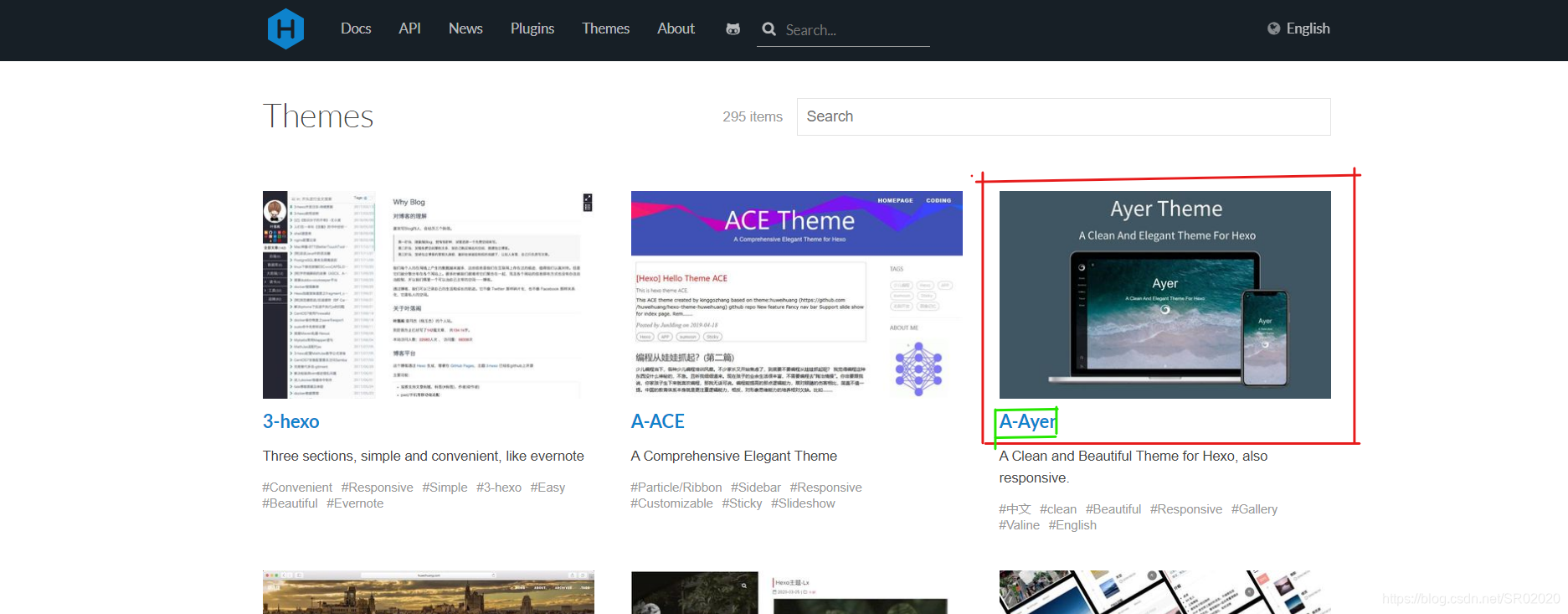Click the #Sidebar tag

755,488
